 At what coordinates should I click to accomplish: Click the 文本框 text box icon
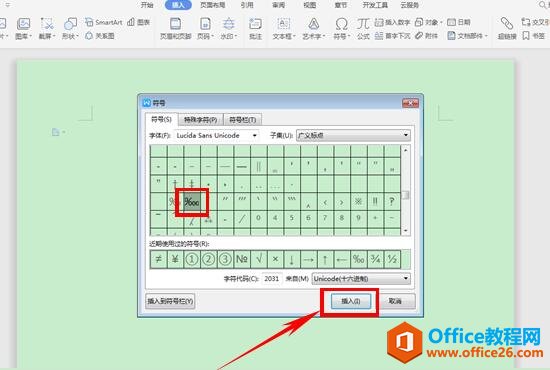coord(283,24)
